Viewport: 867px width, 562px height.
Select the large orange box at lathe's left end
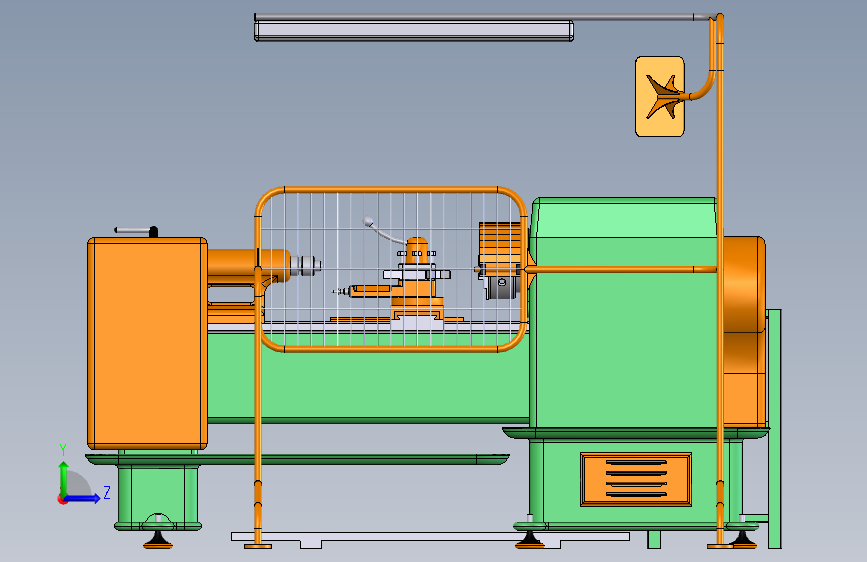(x=147, y=343)
